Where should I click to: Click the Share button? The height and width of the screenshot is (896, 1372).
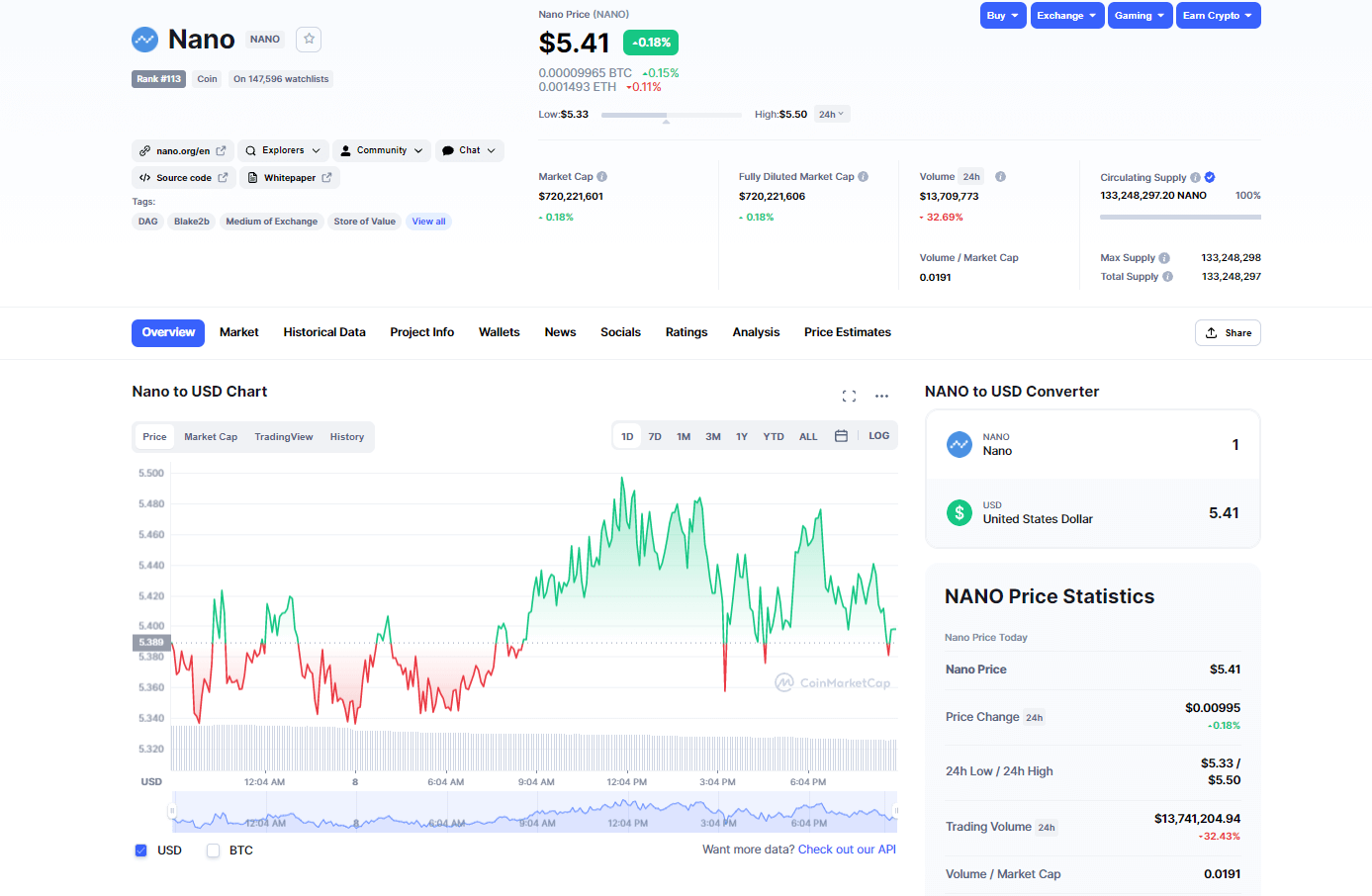pyautogui.click(x=1228, y=333)
